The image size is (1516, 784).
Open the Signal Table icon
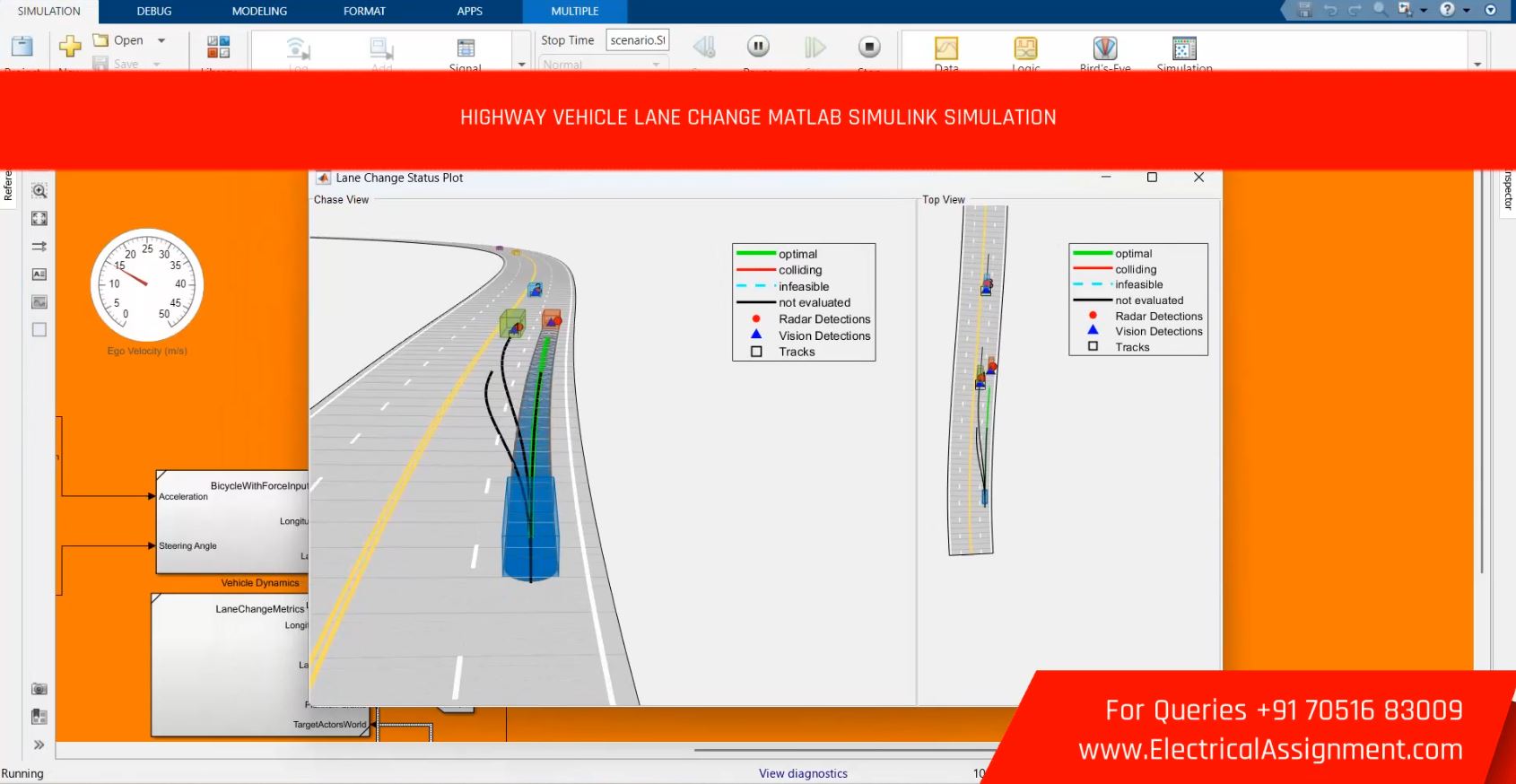pyautogui.click(x=466, y=48)
